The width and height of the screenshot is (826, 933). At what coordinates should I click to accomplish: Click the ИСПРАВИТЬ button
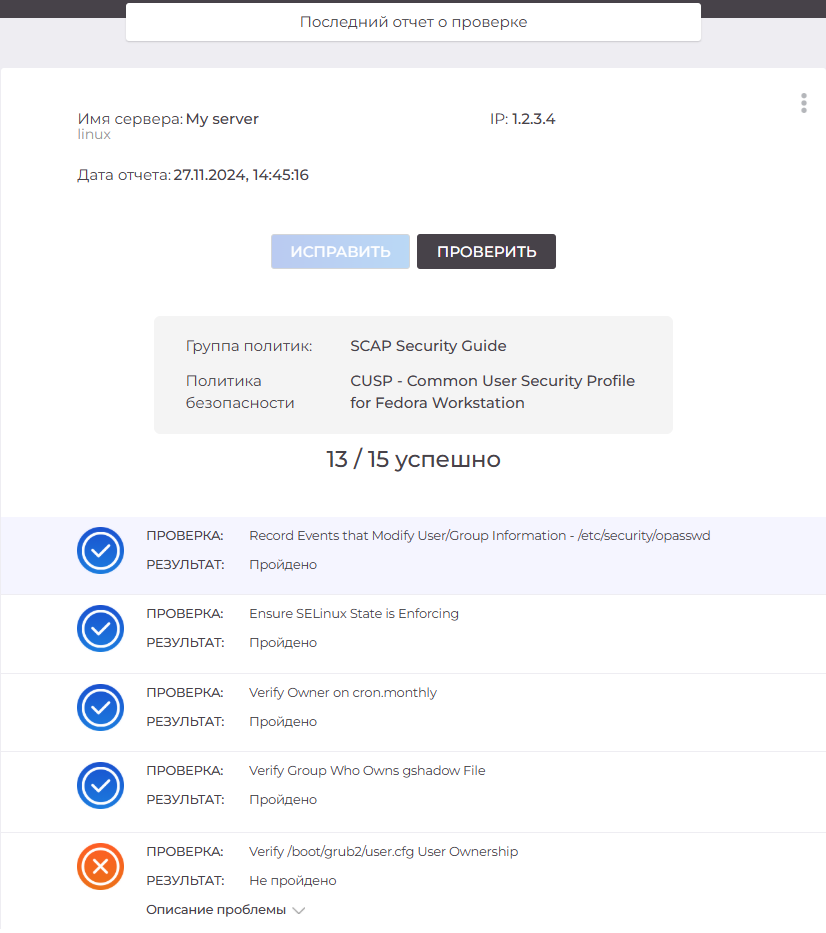tap(340, 252)
